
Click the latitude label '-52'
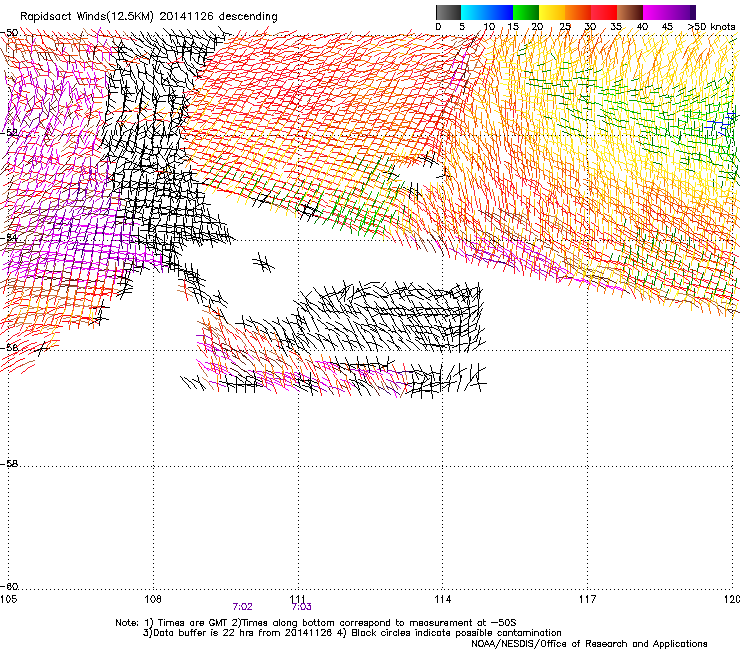9,133
